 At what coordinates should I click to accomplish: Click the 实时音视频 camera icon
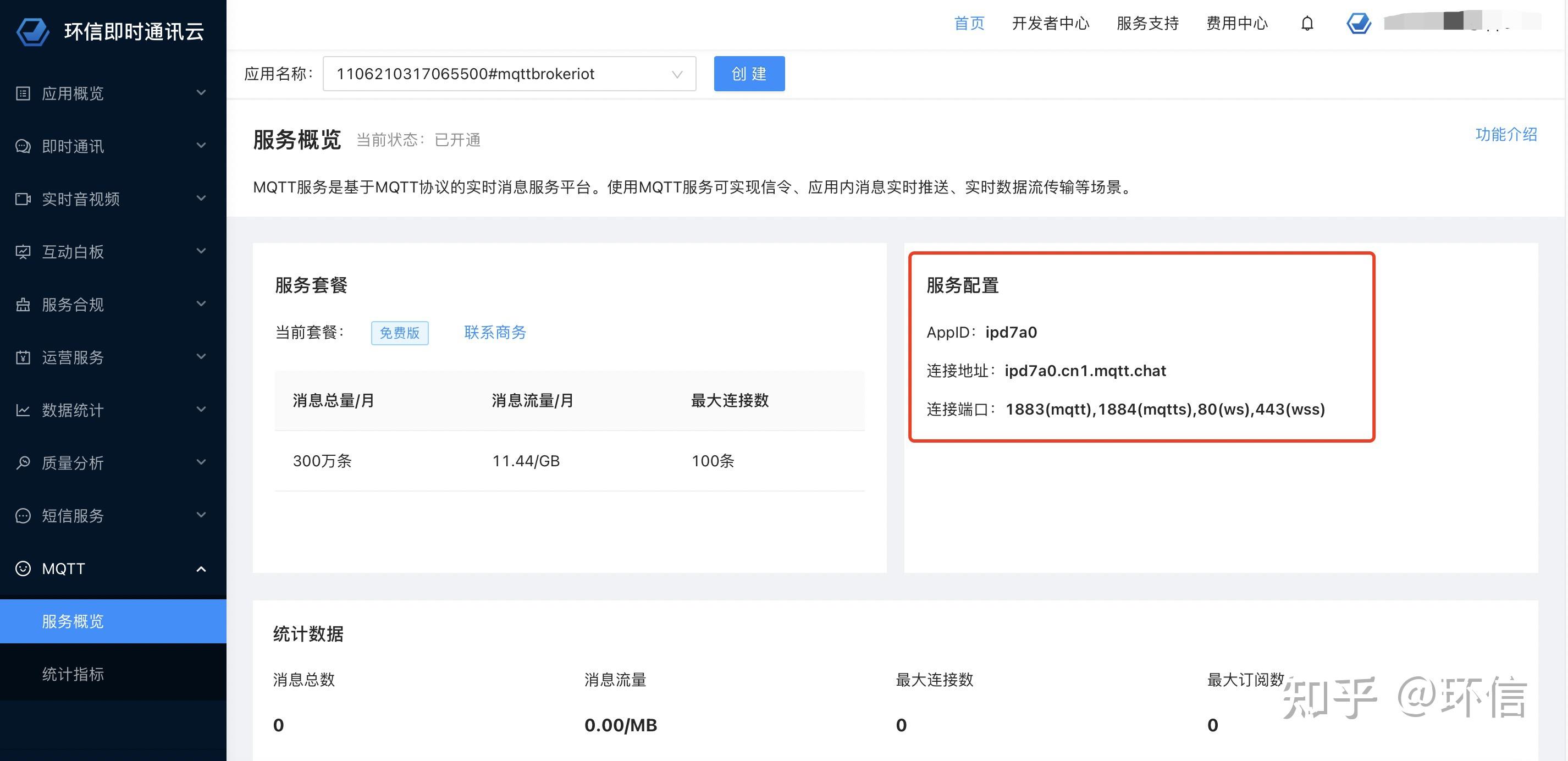coord(23,199)
